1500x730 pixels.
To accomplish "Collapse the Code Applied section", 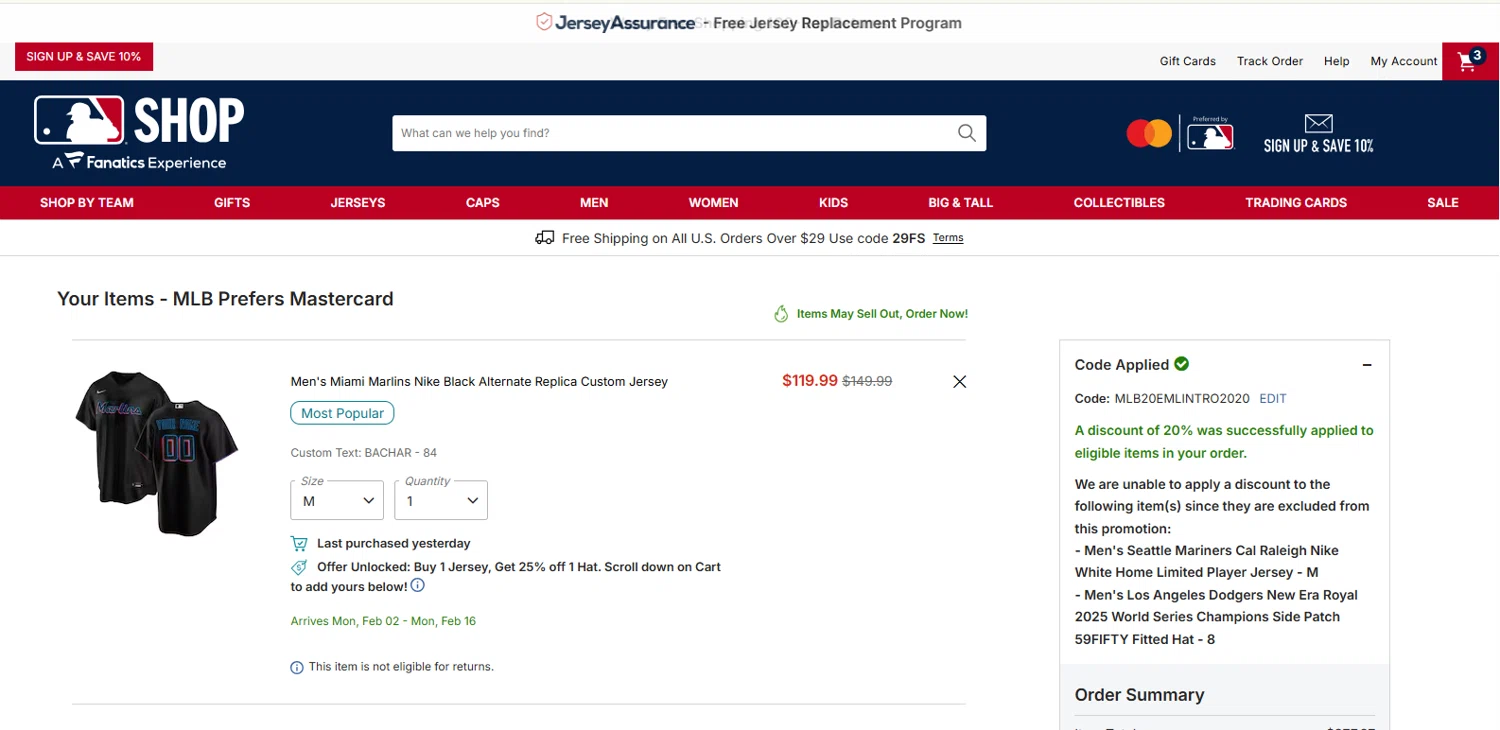I will [x=1367, y=365].
